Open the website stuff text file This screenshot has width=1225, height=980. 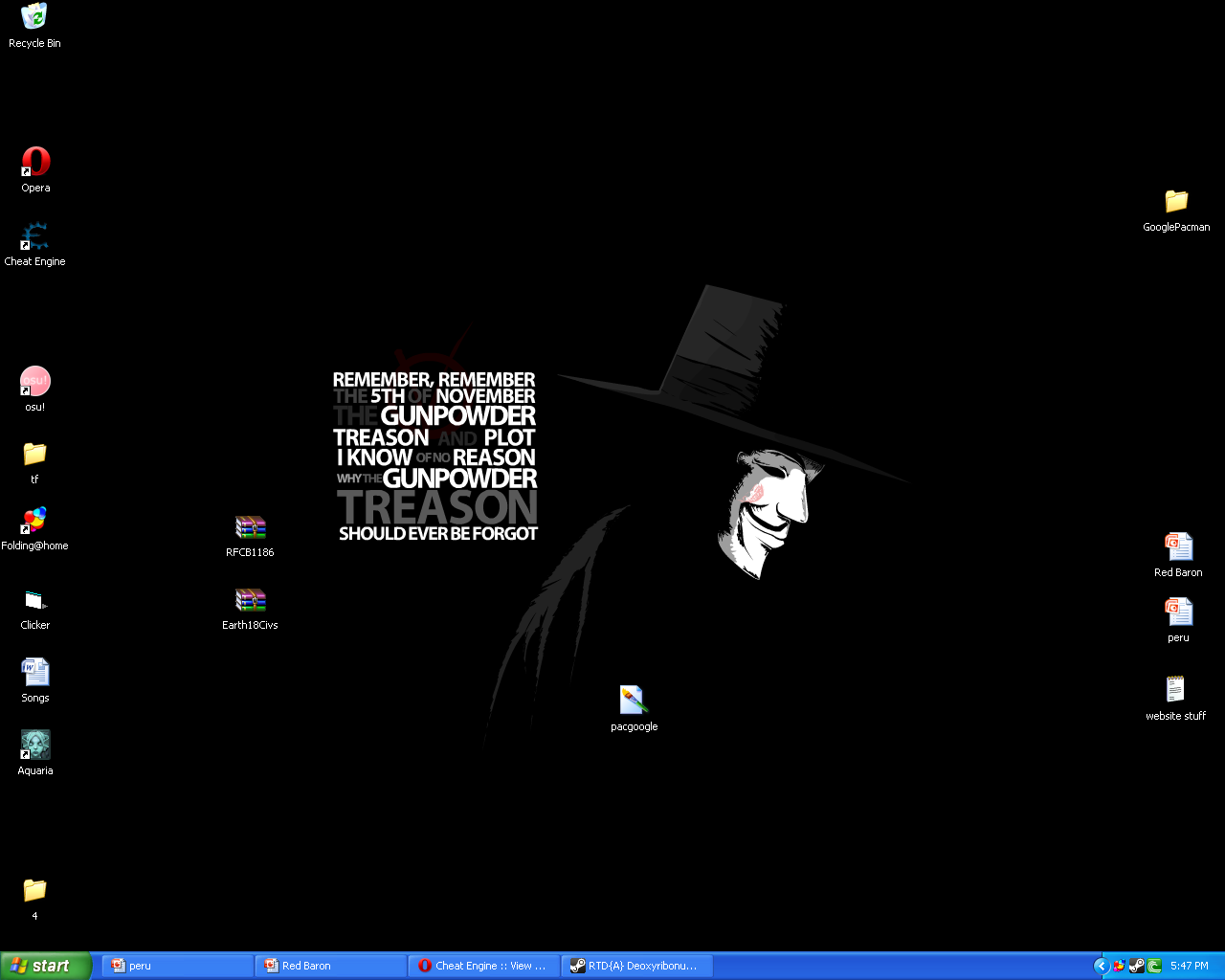coord(1175,689)
